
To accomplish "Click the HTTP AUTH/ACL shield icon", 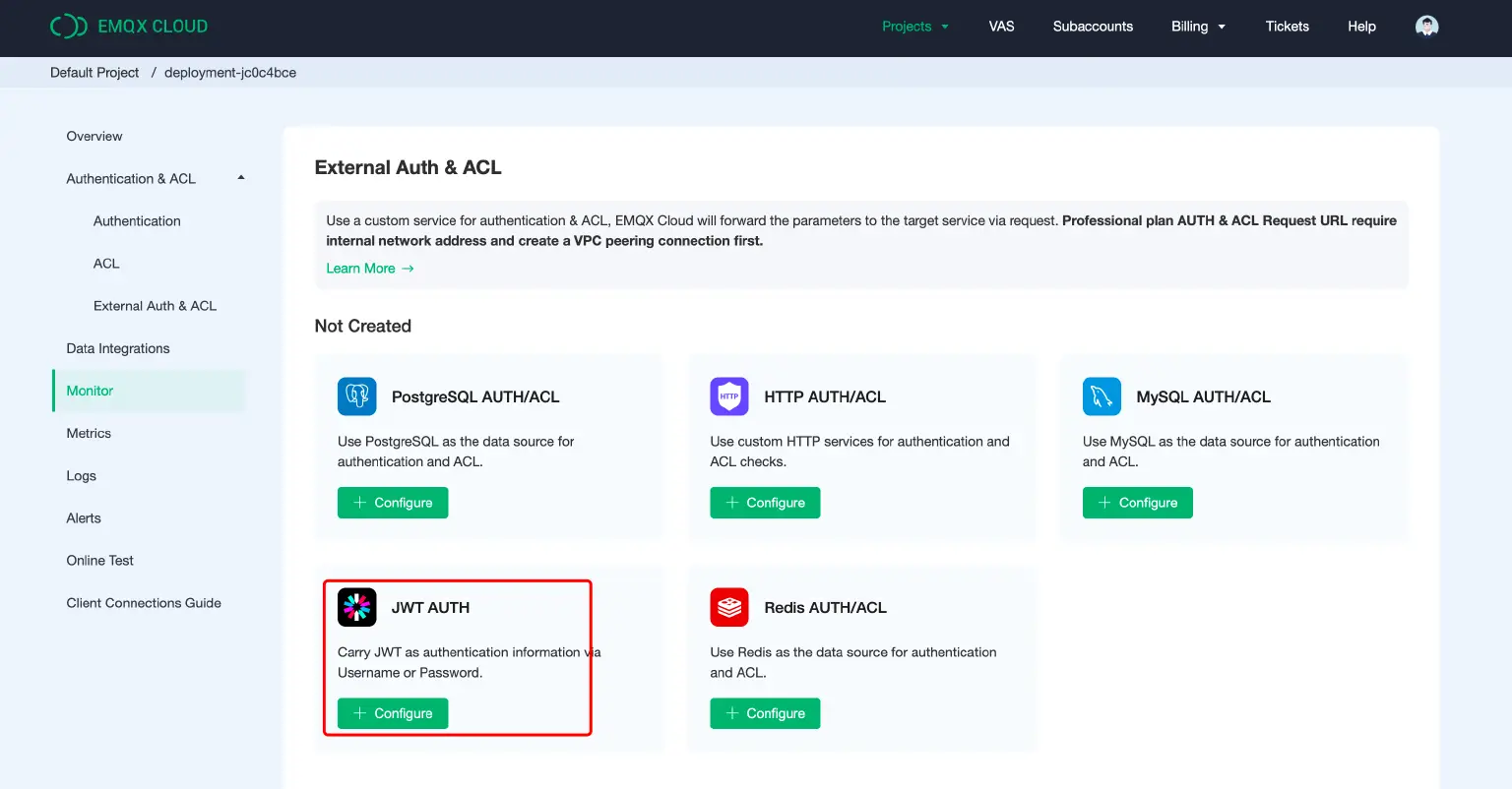I will pyautogui.click(x=728, y=396).
